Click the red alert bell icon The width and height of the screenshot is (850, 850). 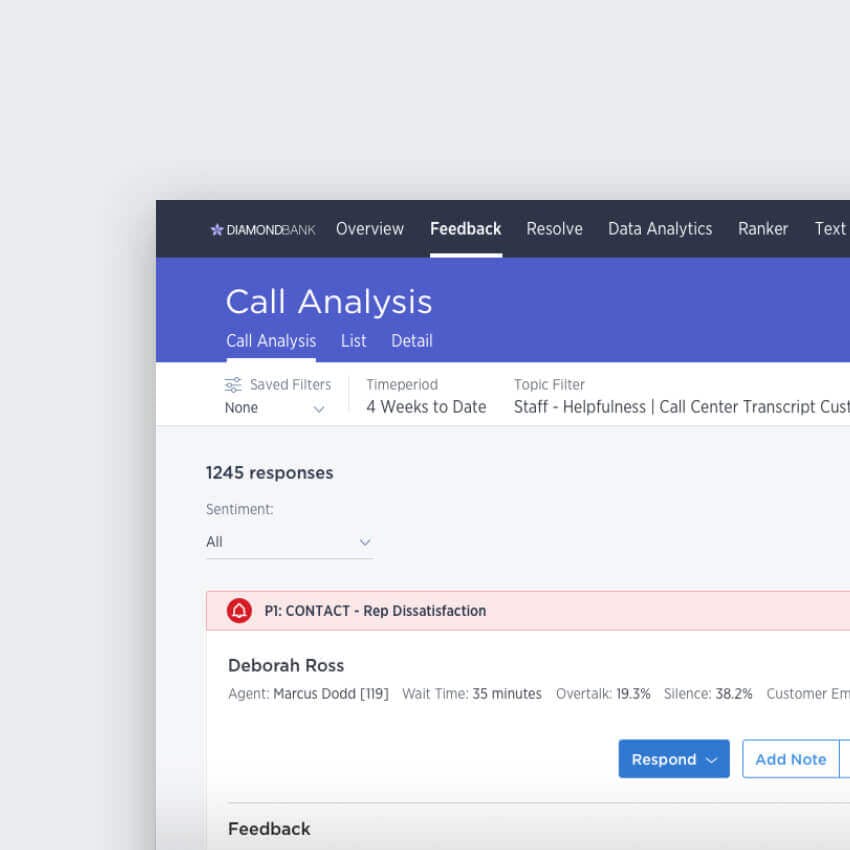coord(239,611)
